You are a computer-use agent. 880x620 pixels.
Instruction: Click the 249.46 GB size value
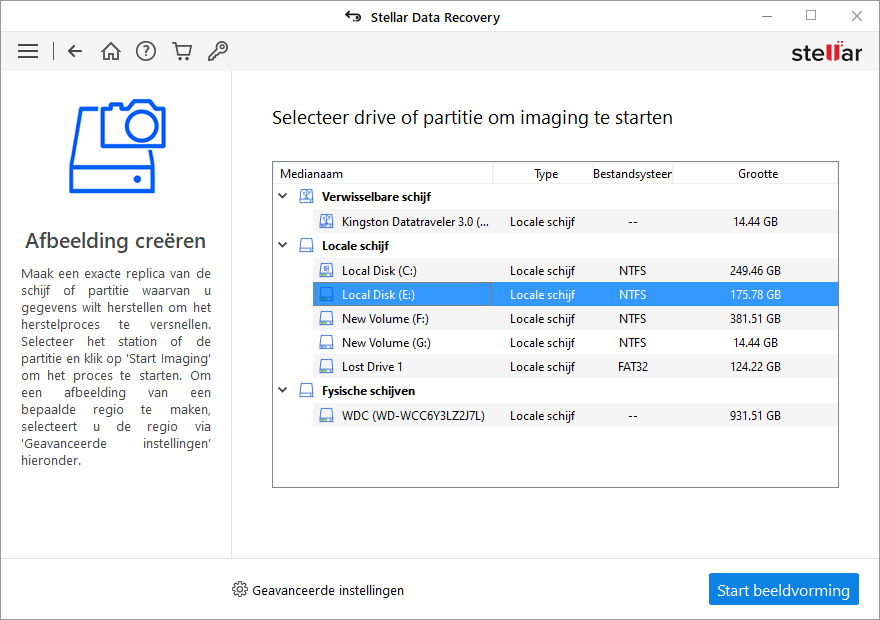click(x=755, y=270)
